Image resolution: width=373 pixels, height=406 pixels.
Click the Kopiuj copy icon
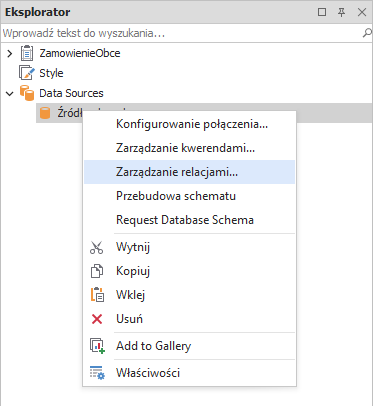tap(97, 271)
